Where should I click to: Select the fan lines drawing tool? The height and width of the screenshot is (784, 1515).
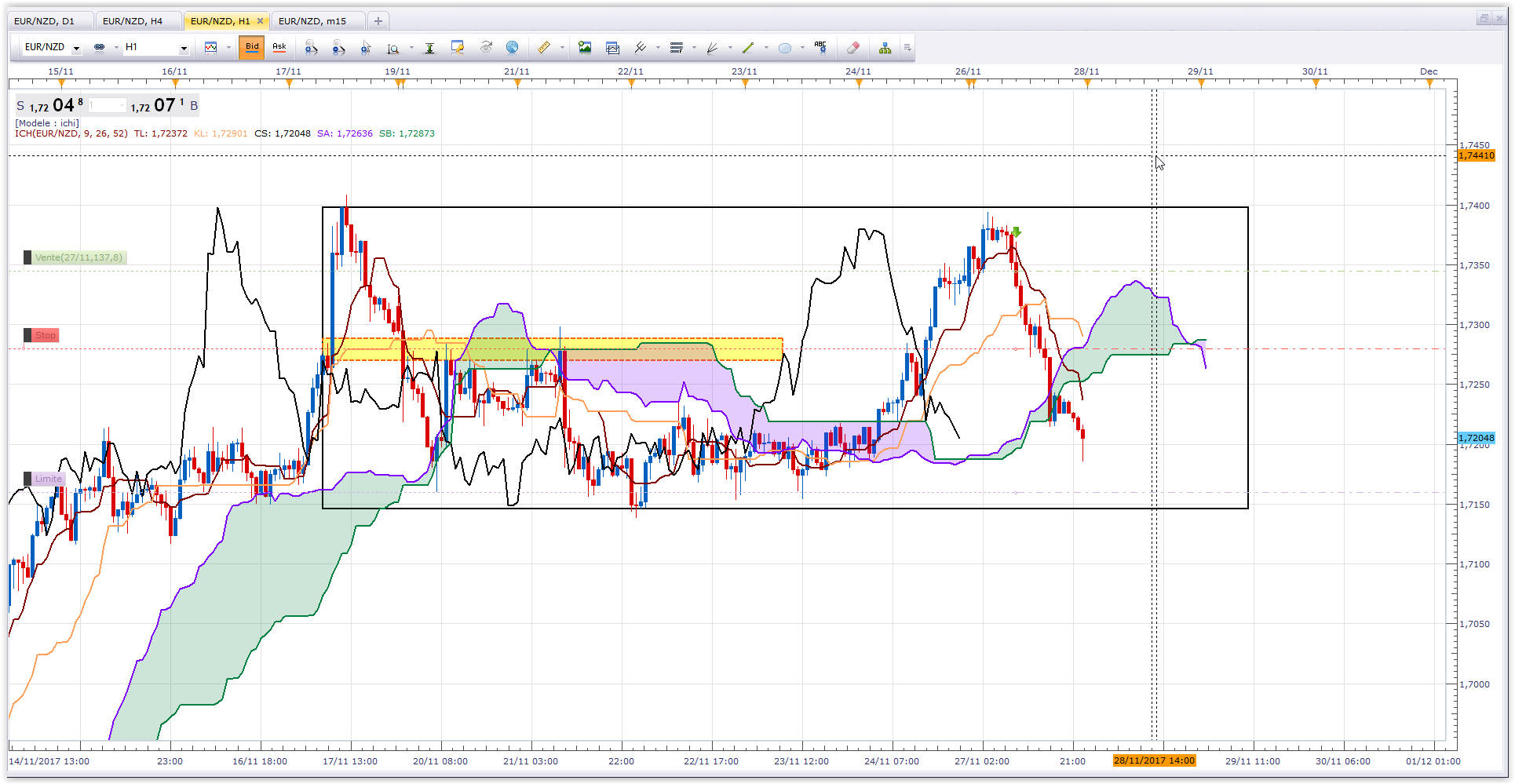coord(713,48)
